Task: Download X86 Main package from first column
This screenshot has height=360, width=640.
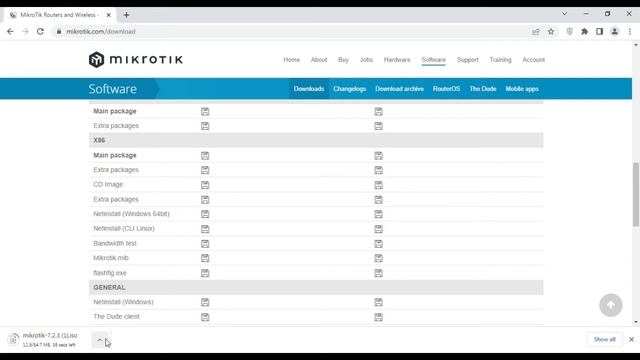Action: pyautogui.click(x=205, y=156)
